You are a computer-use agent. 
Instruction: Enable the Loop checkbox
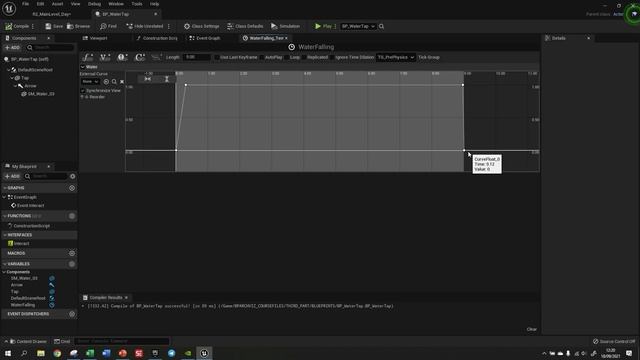tap(287, 57)
